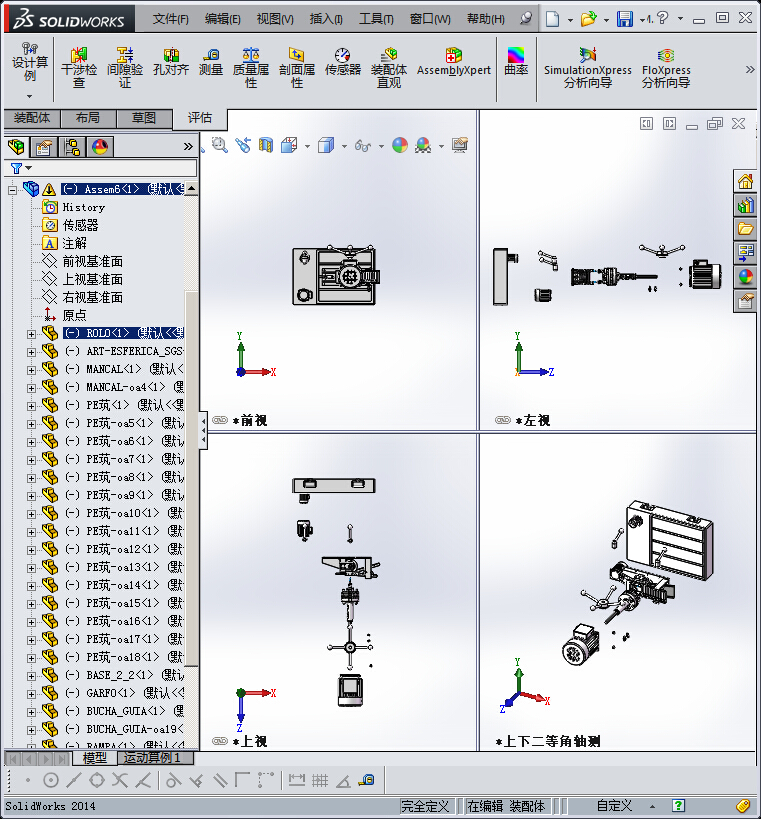Expand the hidden ribbon commands chevron
This screenshot has width=761, height=819.
click(x=750, y=69)
